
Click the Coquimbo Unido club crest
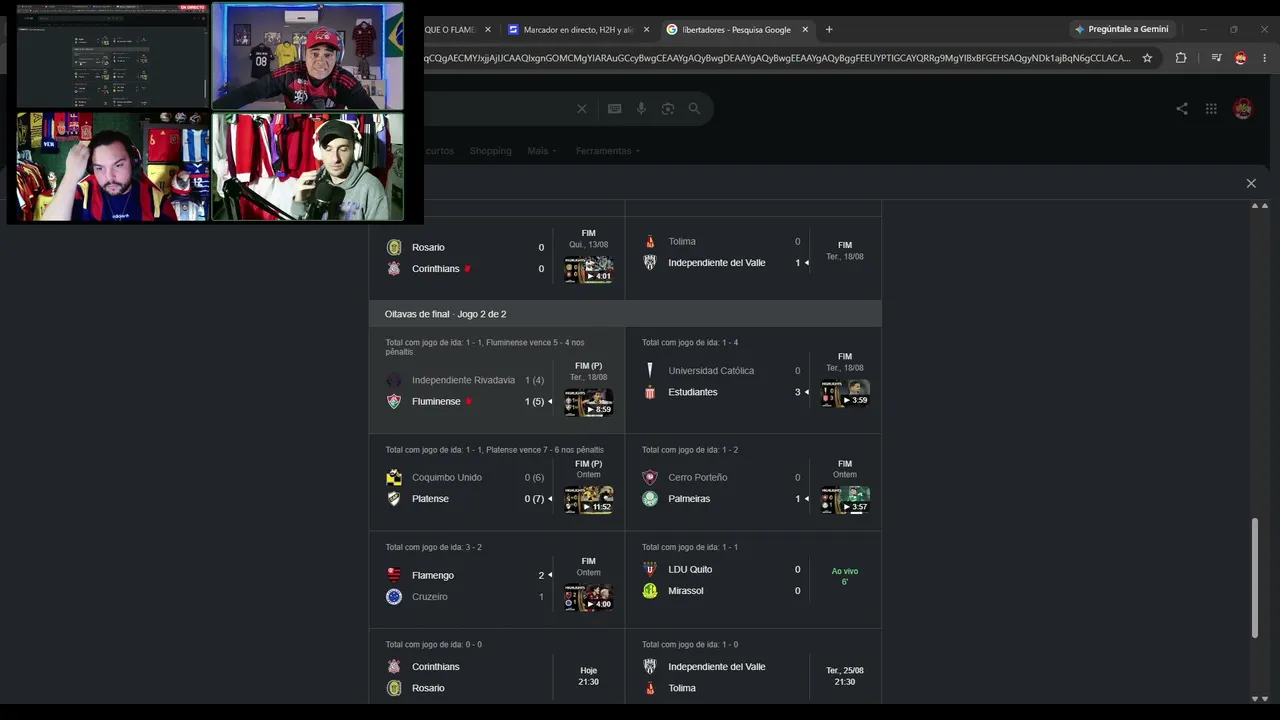click(394, 477)
